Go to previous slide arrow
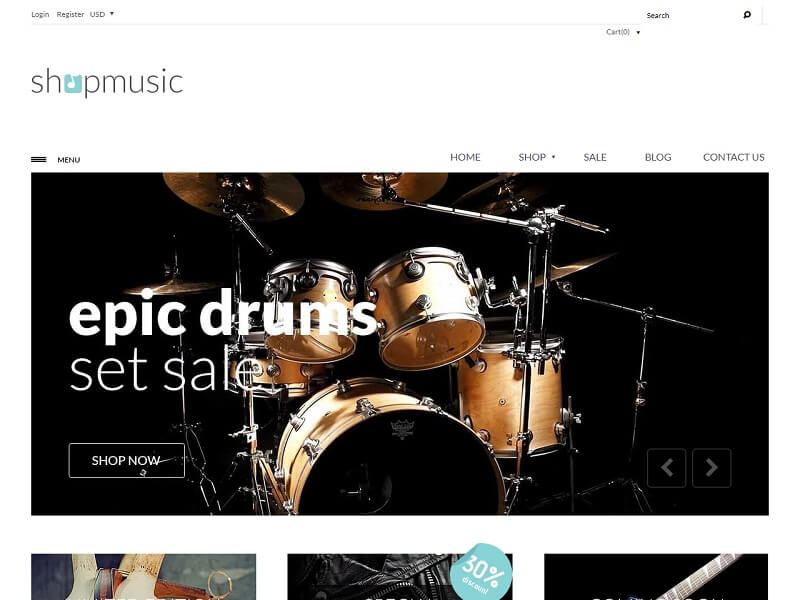This screenshot has height=600, width=800. point(666,468)
